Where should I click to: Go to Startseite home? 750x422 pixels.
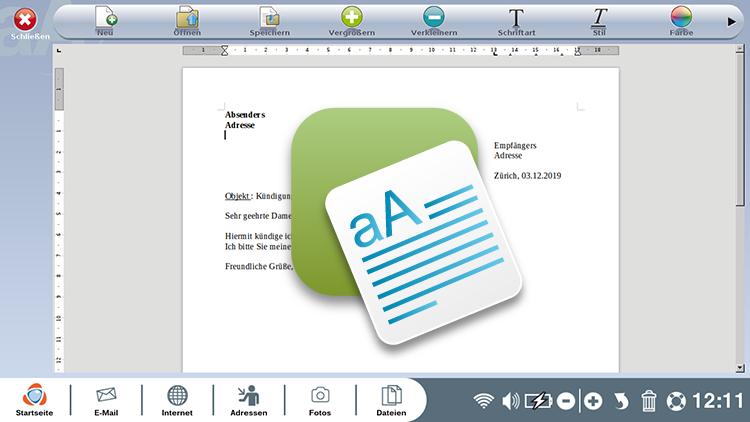click(34, 400)
